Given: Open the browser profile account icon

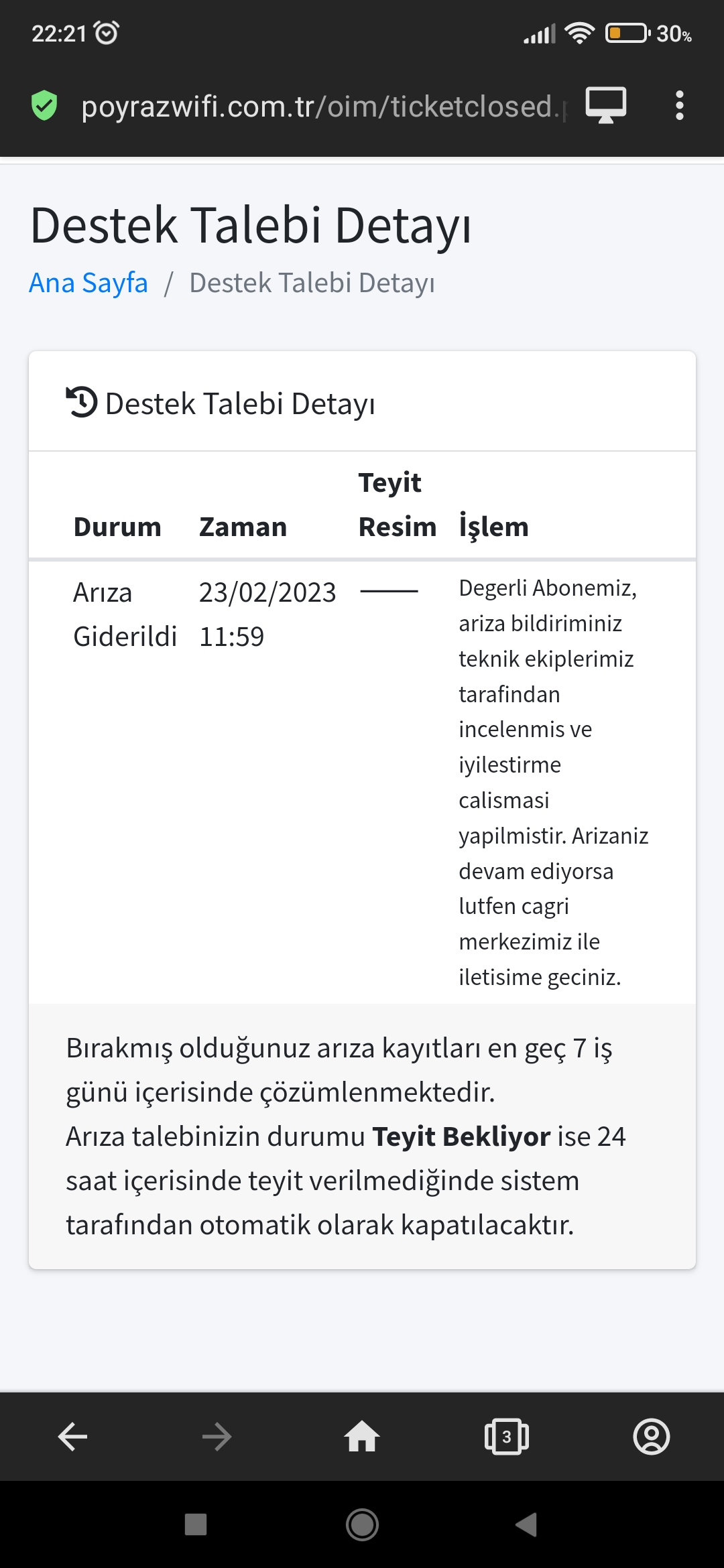Looking at the screenshot, I should point(651,1437).
